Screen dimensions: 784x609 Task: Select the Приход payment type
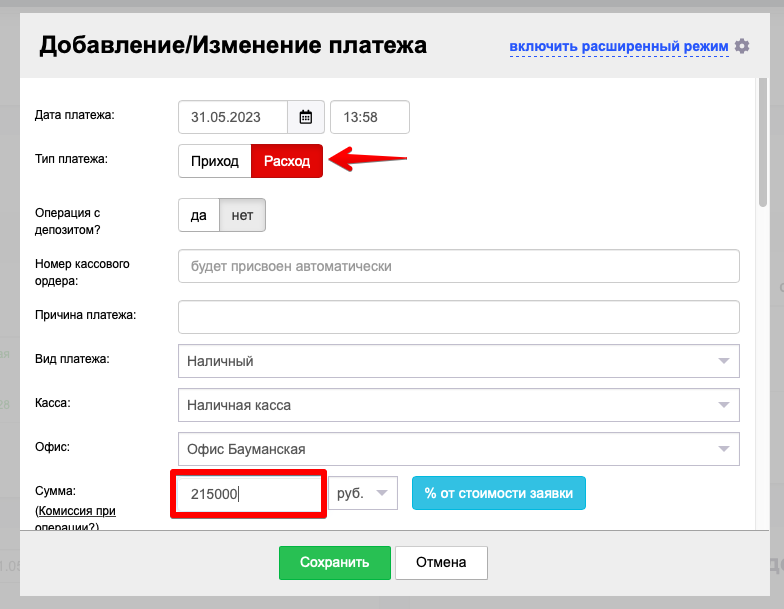click(x=214, y=161)
